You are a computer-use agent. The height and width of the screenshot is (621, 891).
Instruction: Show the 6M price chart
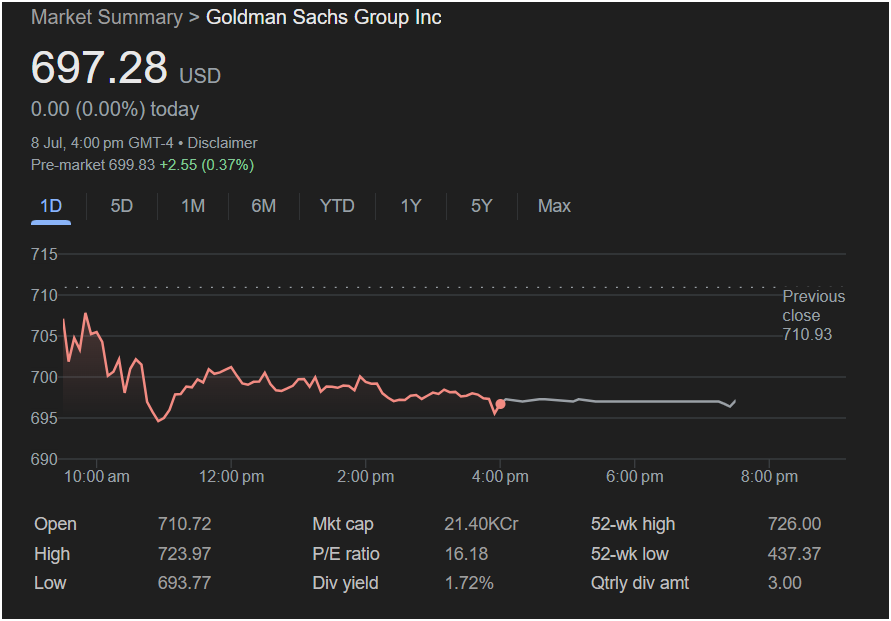pyautogui.click(x=264, y=206)
